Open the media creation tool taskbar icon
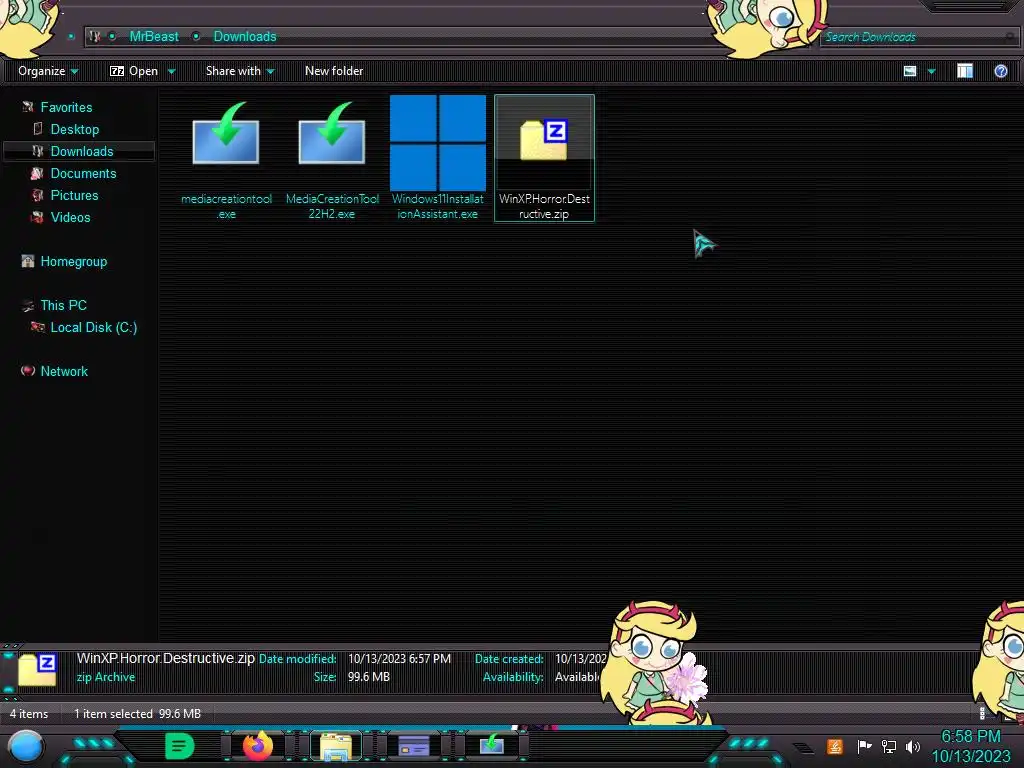The height and width of the screenshot is (768, 1024). (492, 744)
